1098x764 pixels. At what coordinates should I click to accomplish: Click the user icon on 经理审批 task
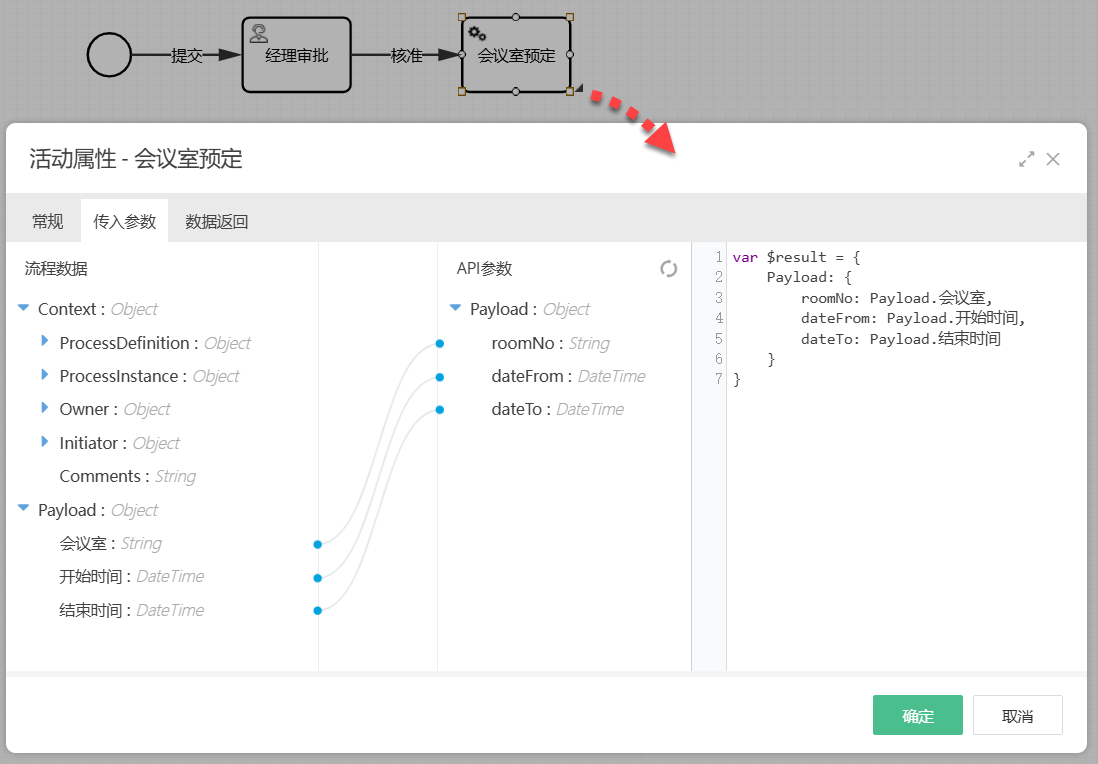(258, 33)
